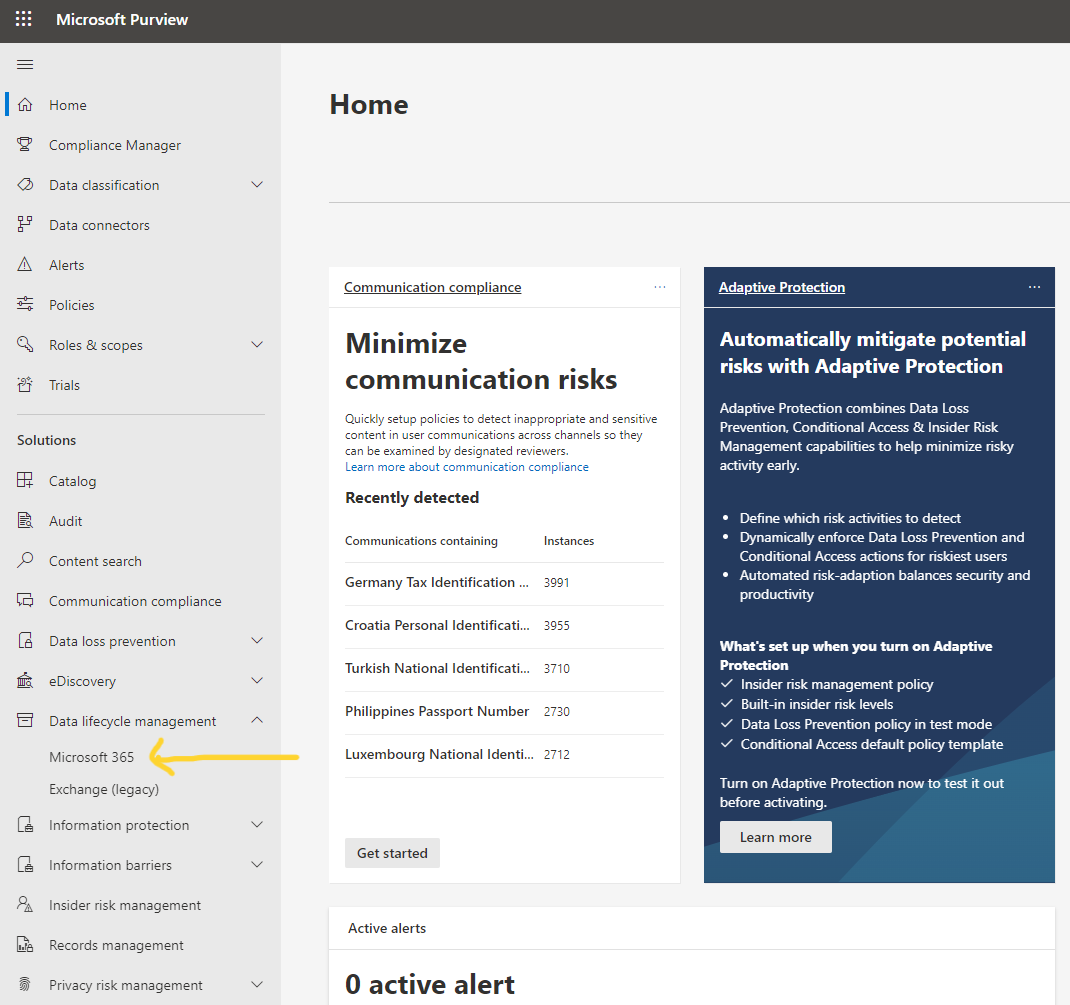This screenshot has height=1005, width=1070.
Task: Click the Data connectors icon
Action: click(25, 224)
